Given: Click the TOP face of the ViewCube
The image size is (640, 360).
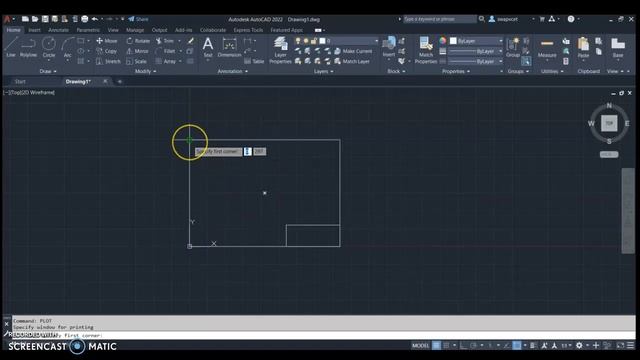Looking at the screenshot, I should pos(609,123).
